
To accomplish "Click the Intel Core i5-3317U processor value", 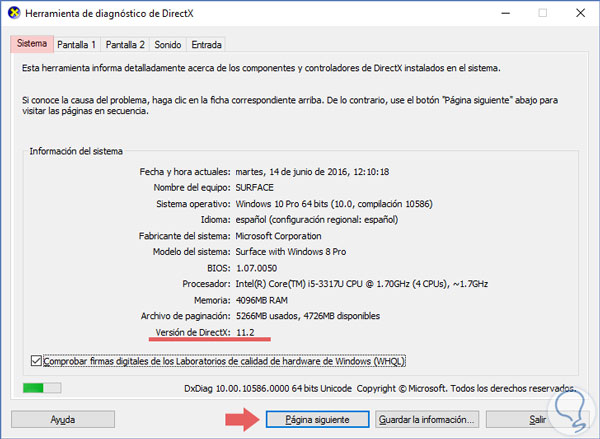I will point(362,284).
